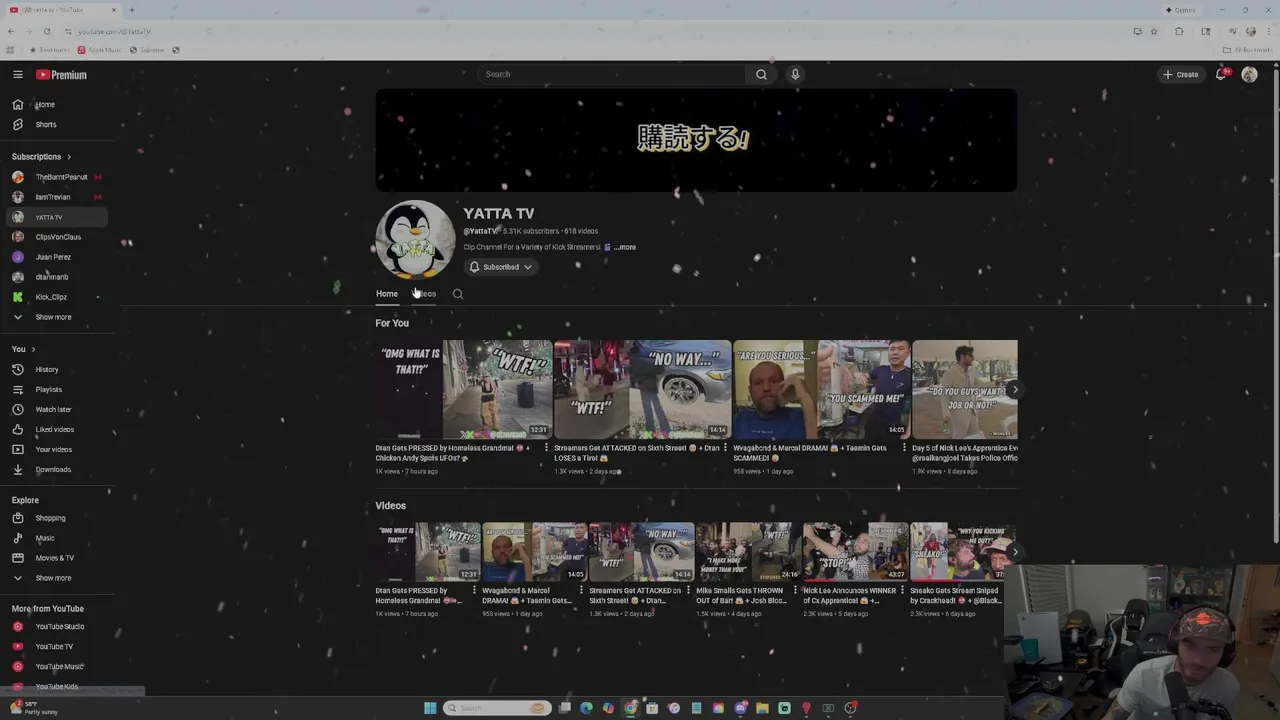This screenshot has width=1280, height=720.
Task: Open 'Mike Smalls Gets THROWN OUT' video title
Action: click(741, 595)
